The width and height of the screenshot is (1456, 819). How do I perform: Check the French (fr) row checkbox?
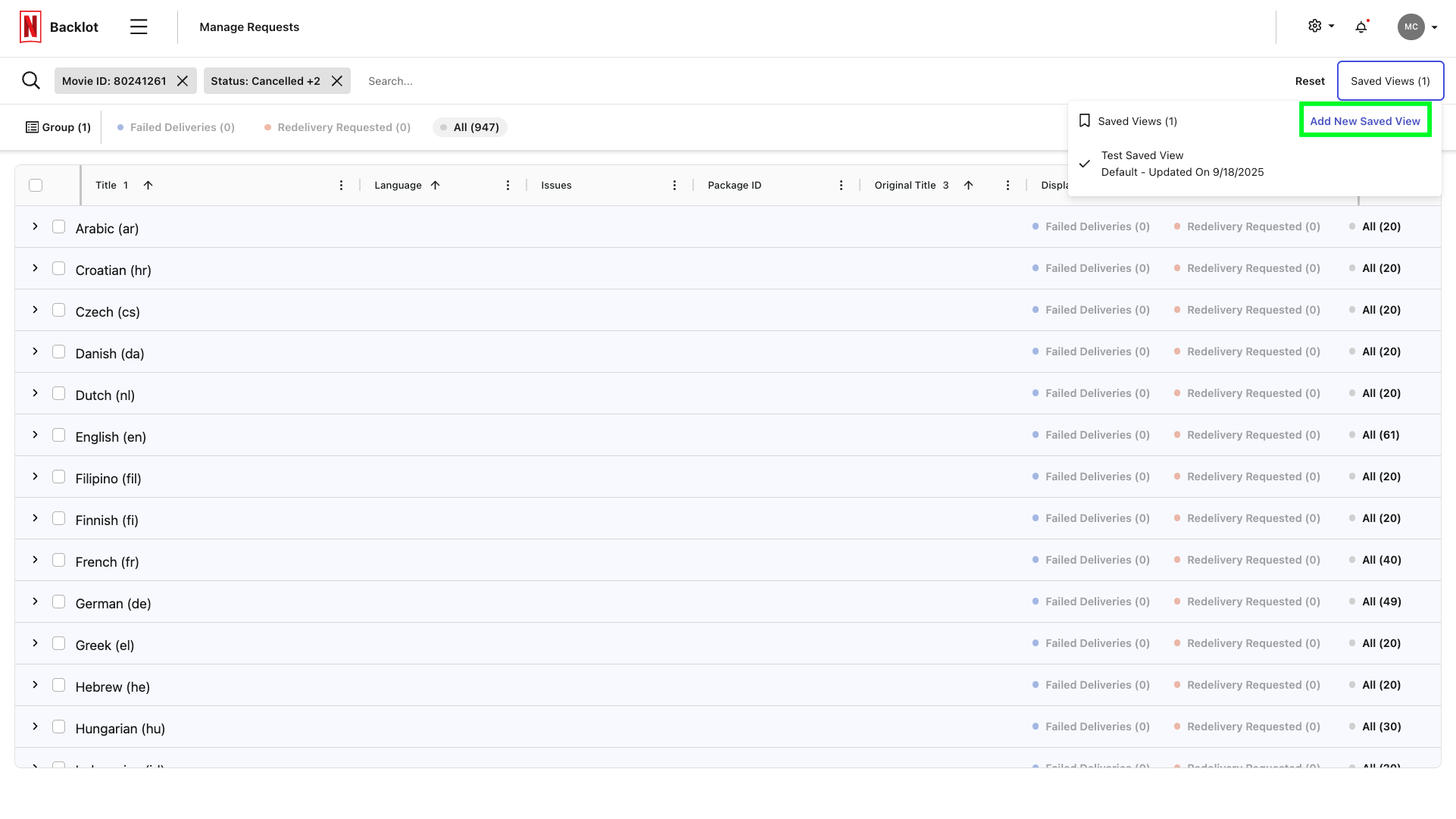click(x=59, y=559)
